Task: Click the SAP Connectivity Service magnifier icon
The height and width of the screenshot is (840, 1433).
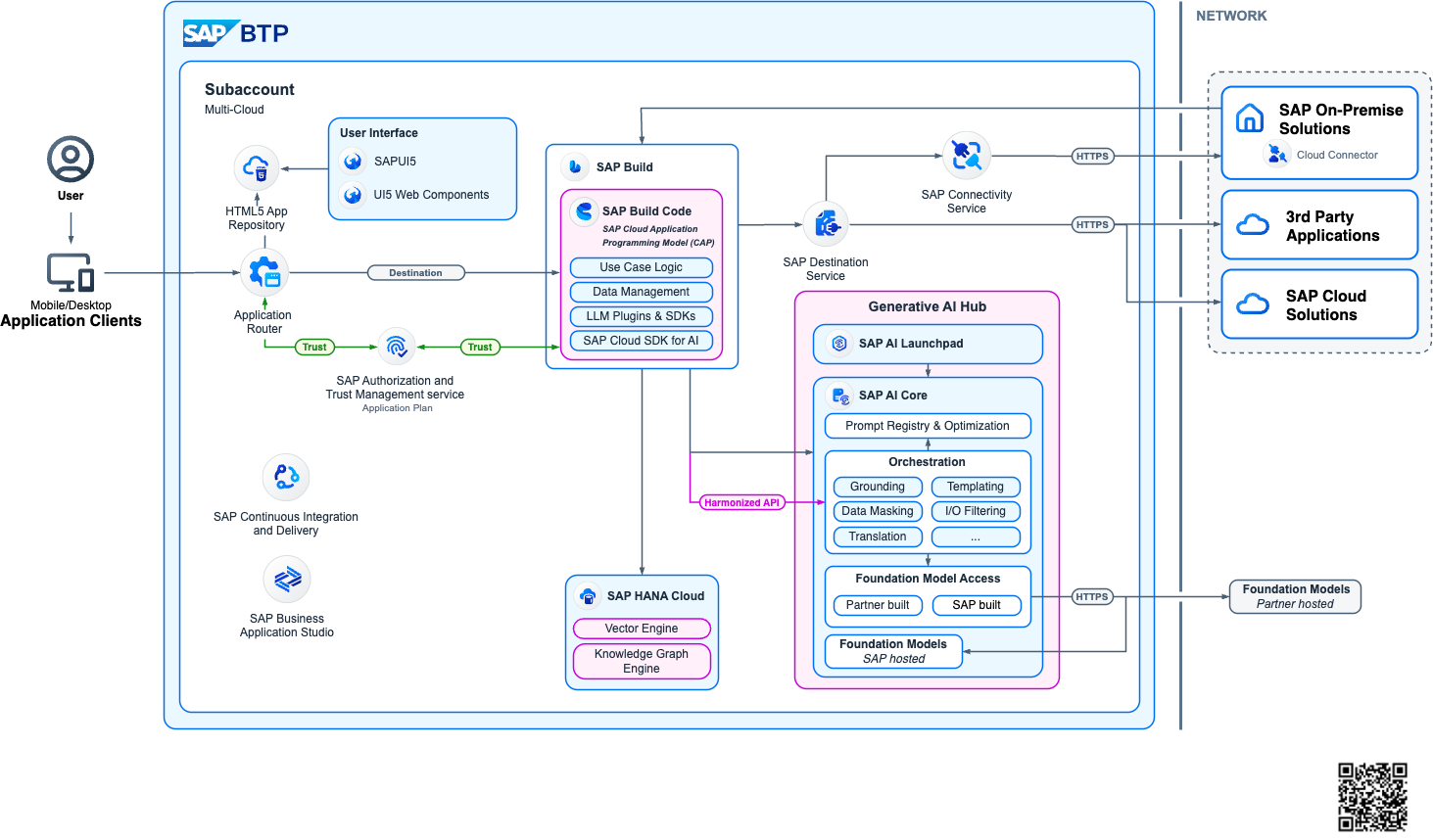Action: [967, 155]
